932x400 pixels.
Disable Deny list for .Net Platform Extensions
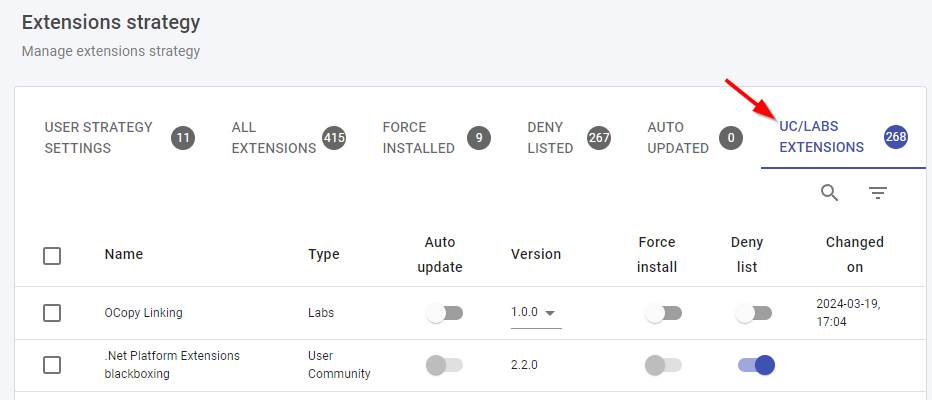pos(756,365)
